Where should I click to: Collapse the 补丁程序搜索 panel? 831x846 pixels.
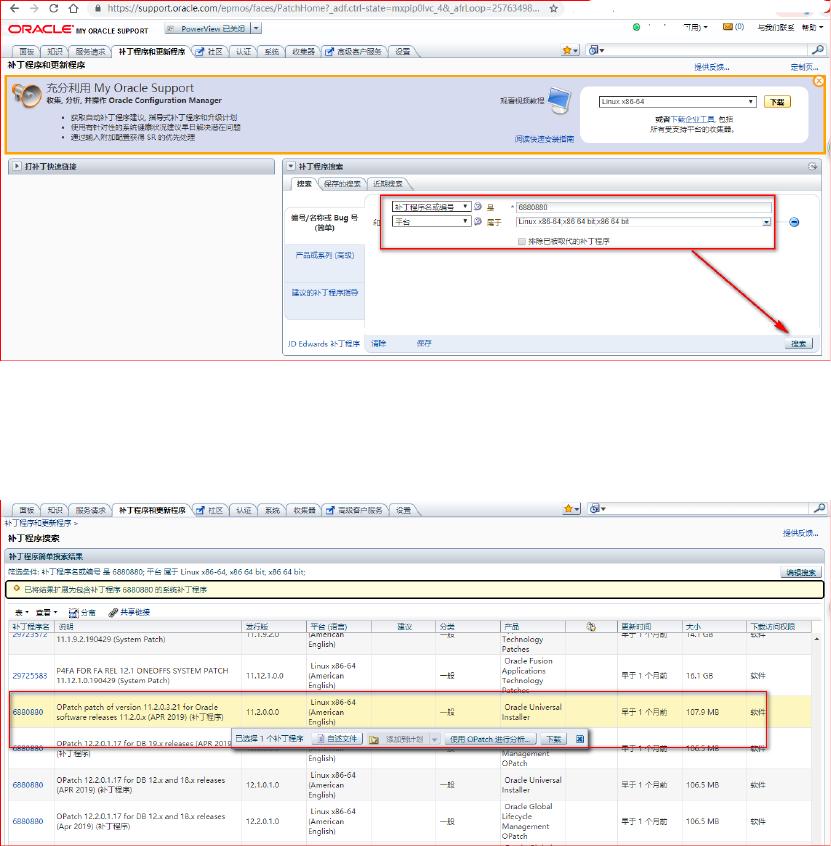point(291,166)
